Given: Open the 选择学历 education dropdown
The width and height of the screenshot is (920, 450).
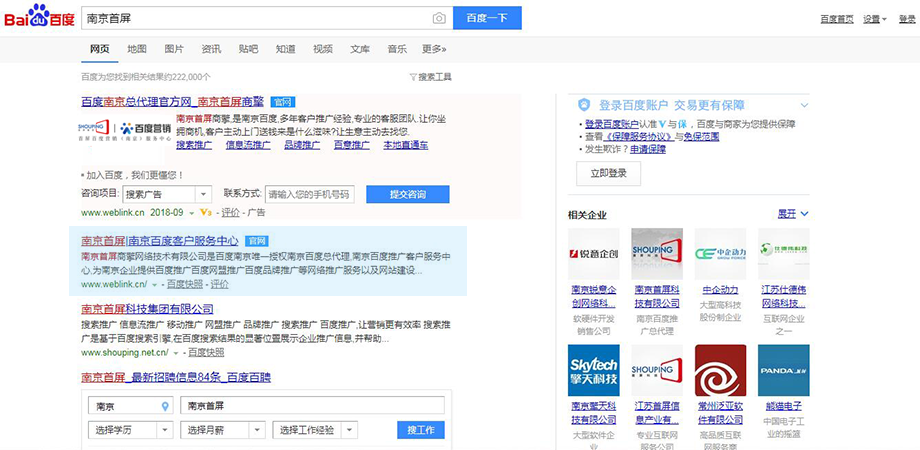Looking at the screenshot, I should point(128,430).
